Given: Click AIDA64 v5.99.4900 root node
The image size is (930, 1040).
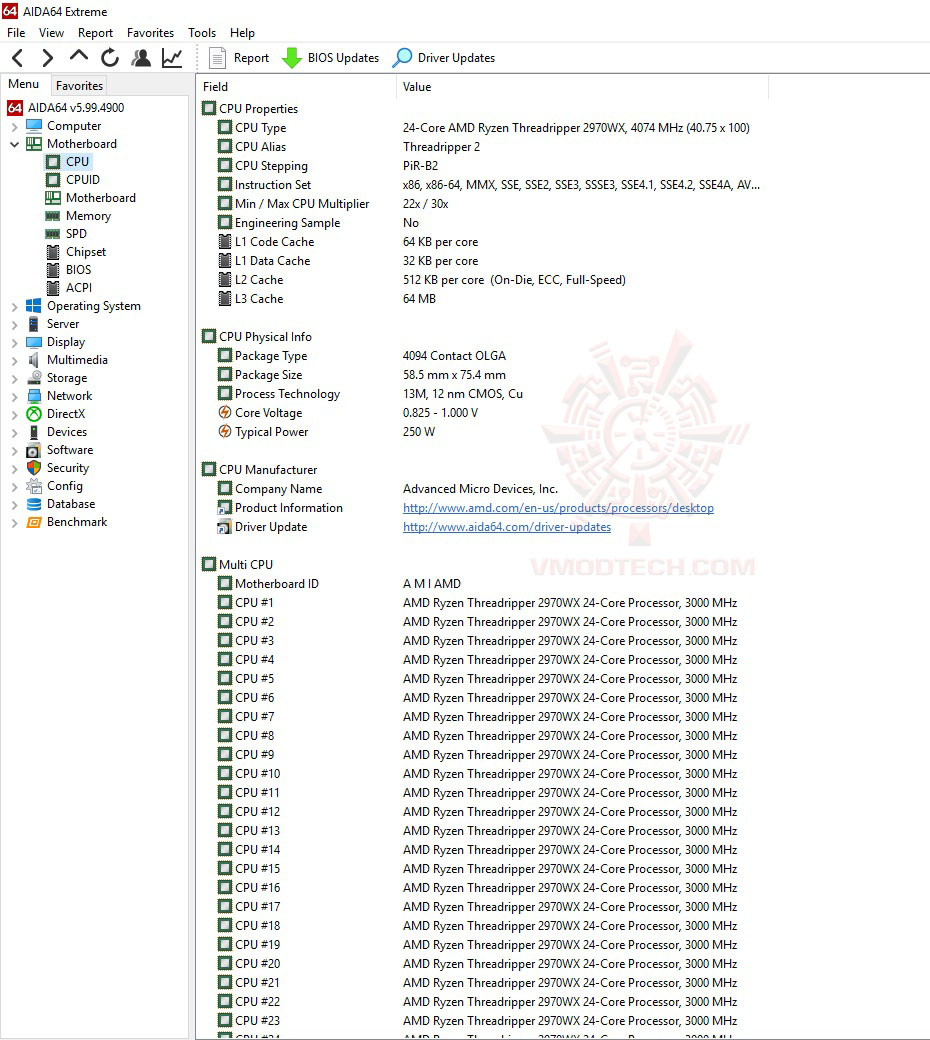Looking at the screenshot, I should tap(76, 107).
